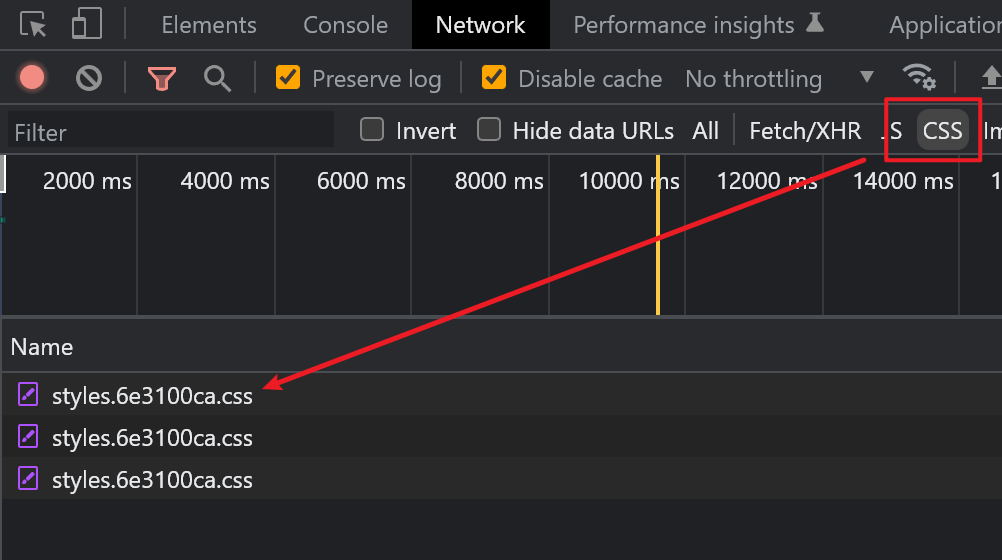Open the network search magnifier
The width and height of the screenshot is (1002, 560).
(217, 78)
